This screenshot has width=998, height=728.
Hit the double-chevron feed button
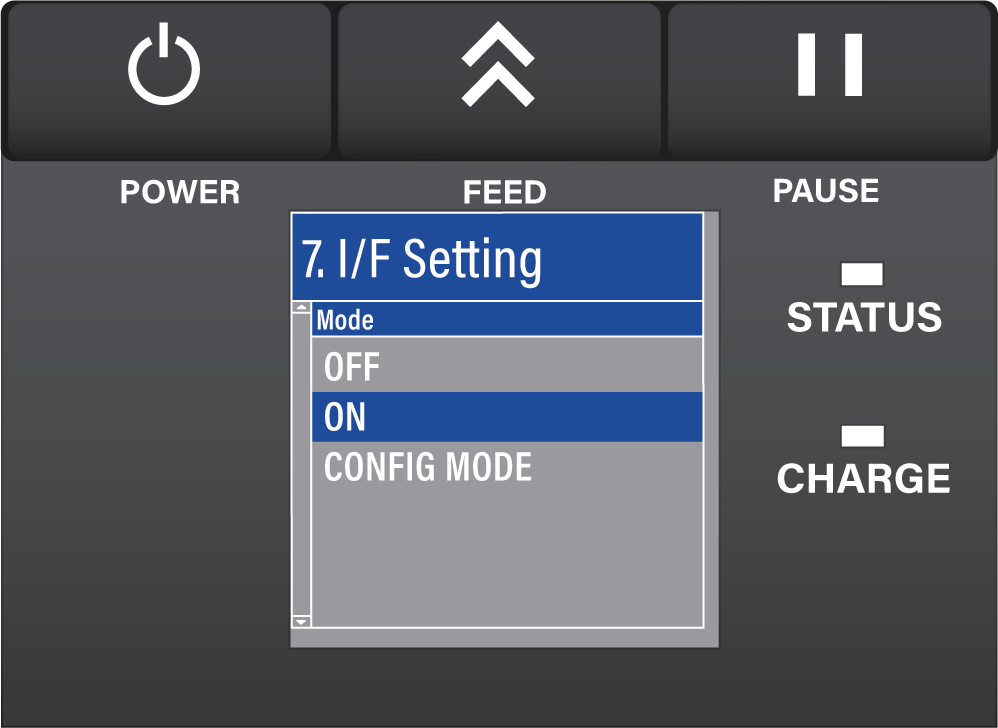(x=499, y=81)
